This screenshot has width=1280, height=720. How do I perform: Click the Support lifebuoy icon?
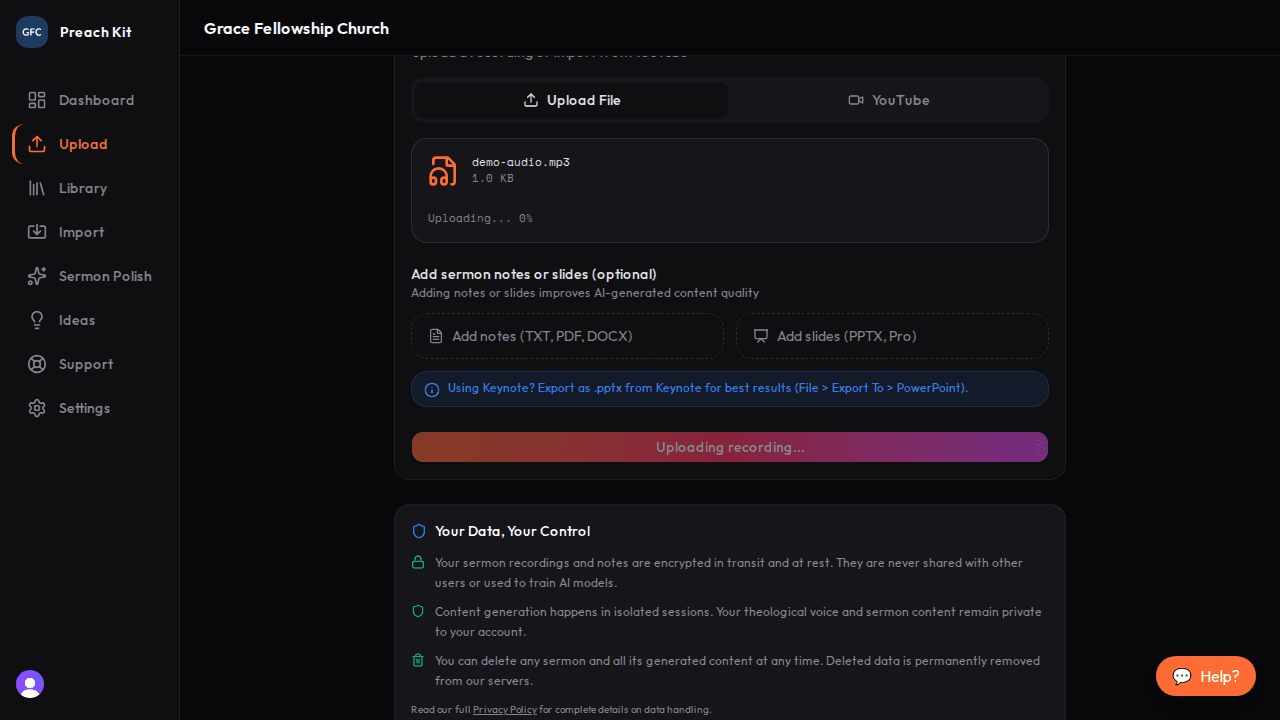pos(37,364)
